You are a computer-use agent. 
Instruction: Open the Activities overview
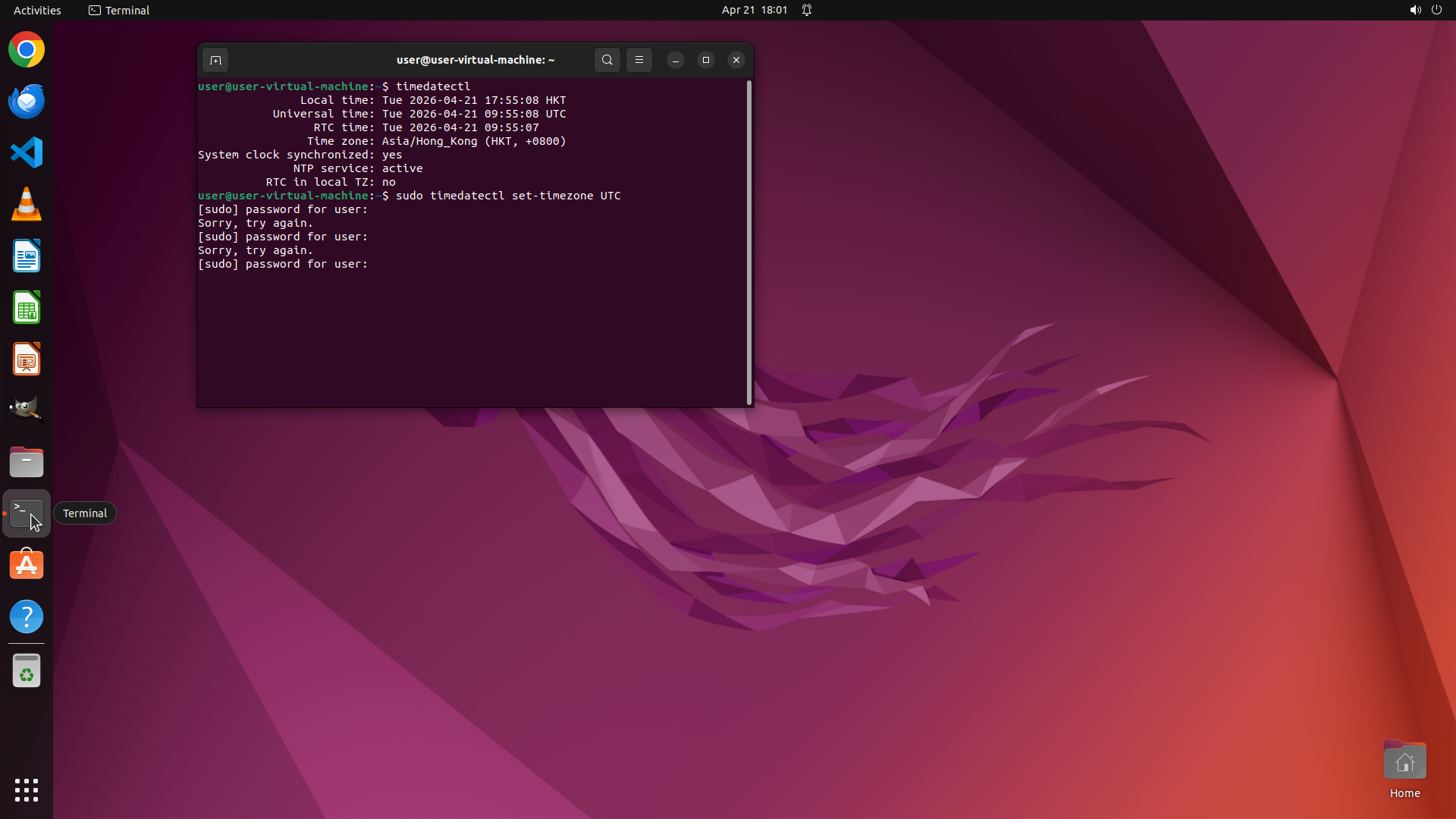pos(37,10)
